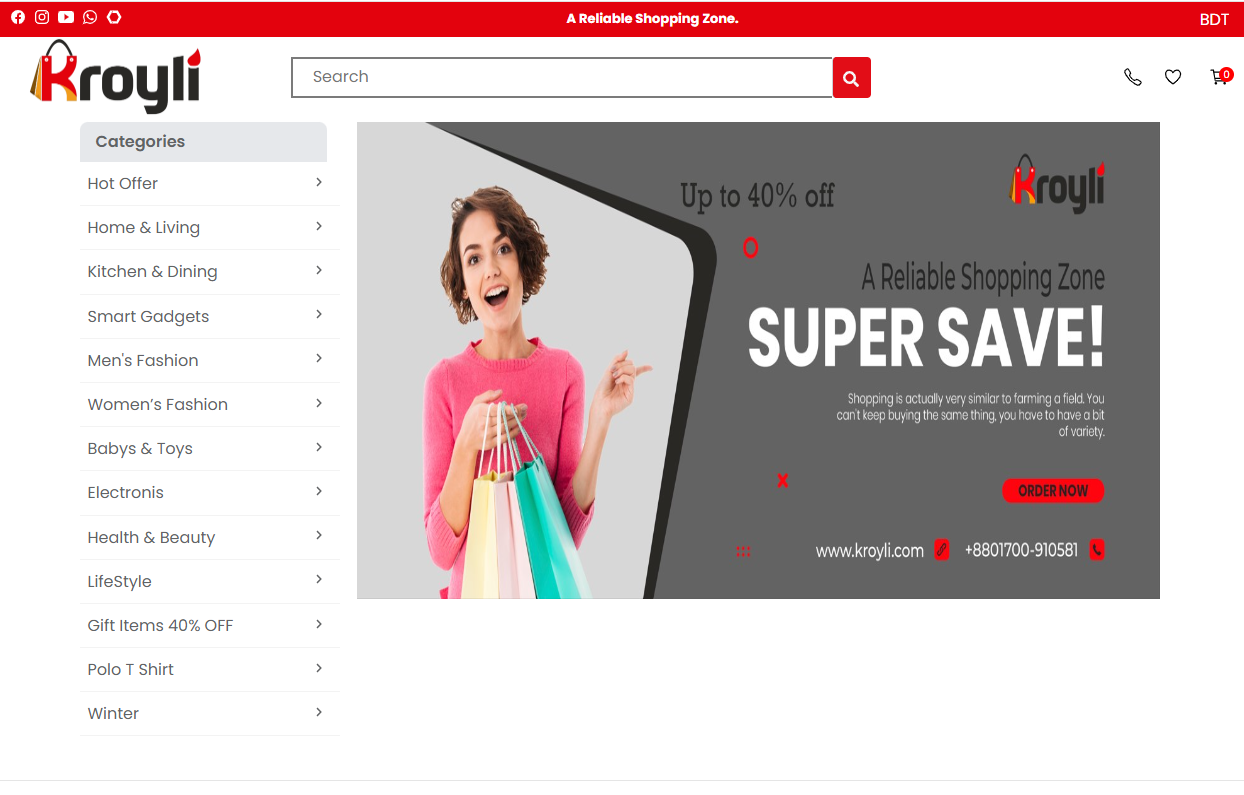1244x795 pixels.
Task: Expand the Hot Offer category chevron
Action: tap(319, 182)
